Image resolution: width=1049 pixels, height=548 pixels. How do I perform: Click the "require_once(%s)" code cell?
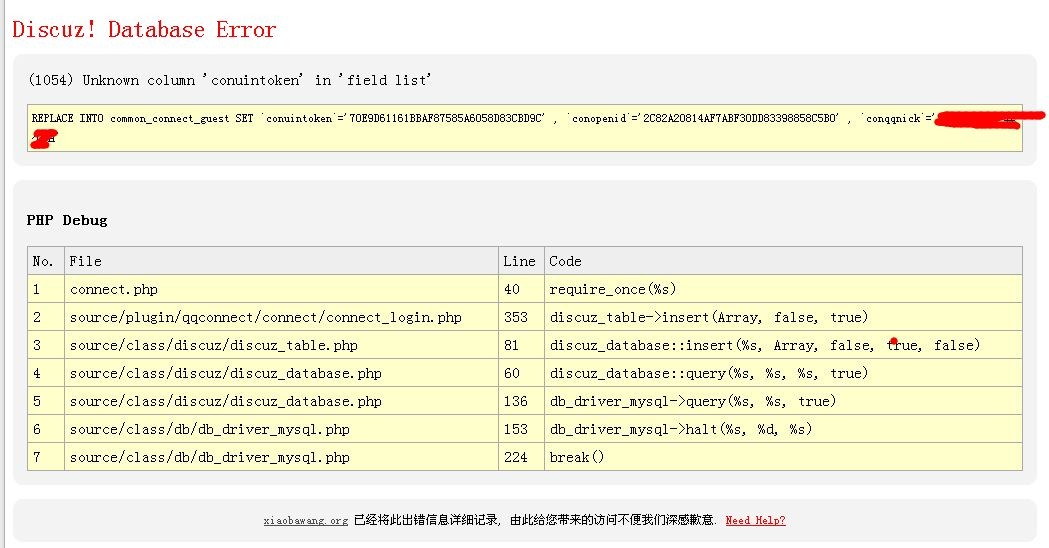coord(612,289)
